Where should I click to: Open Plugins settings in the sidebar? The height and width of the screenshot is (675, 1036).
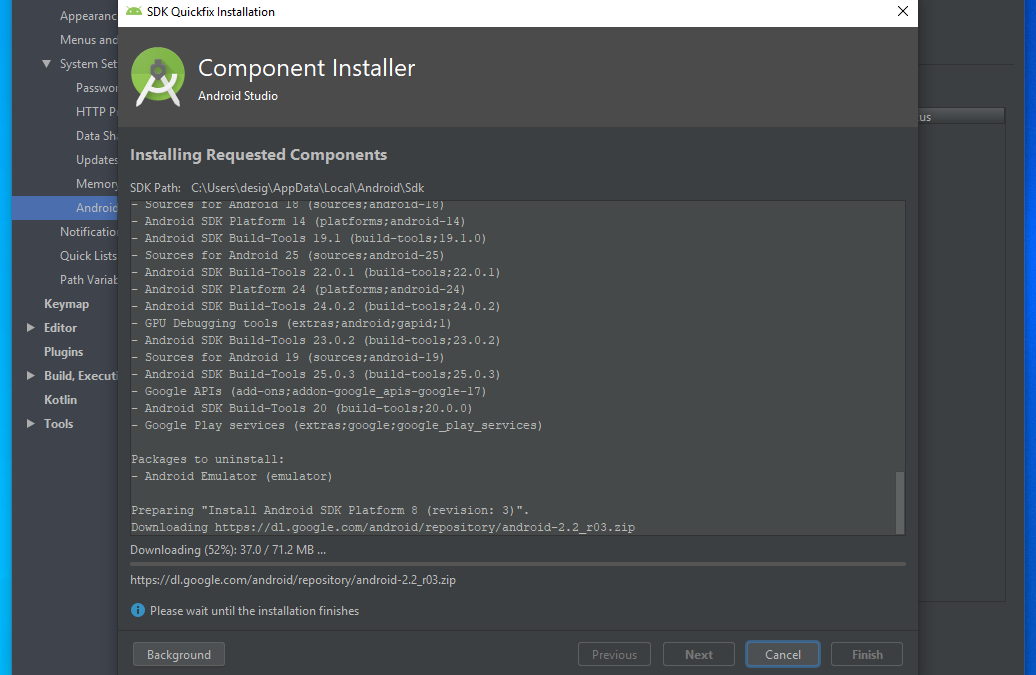[x=63, y=351]
